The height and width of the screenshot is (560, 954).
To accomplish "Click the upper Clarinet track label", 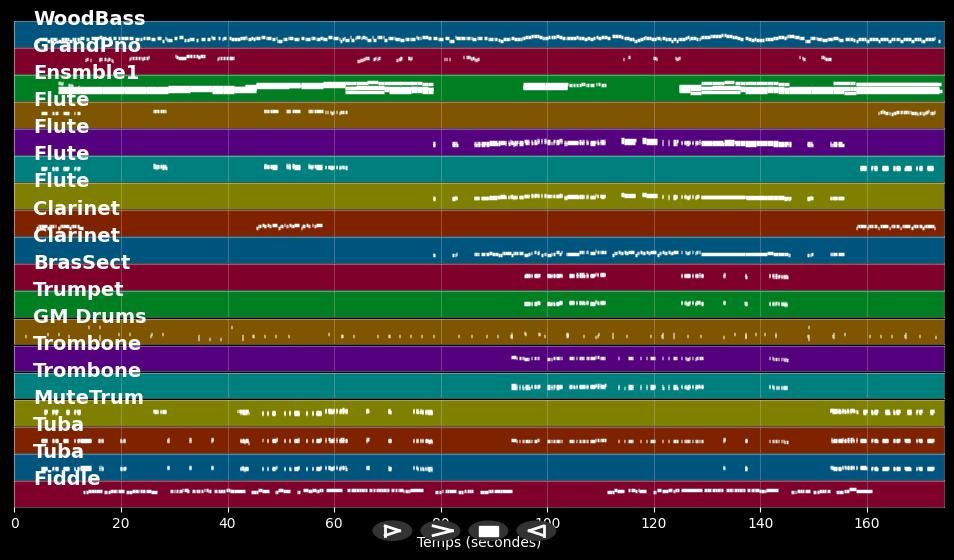I will [76, 209].
